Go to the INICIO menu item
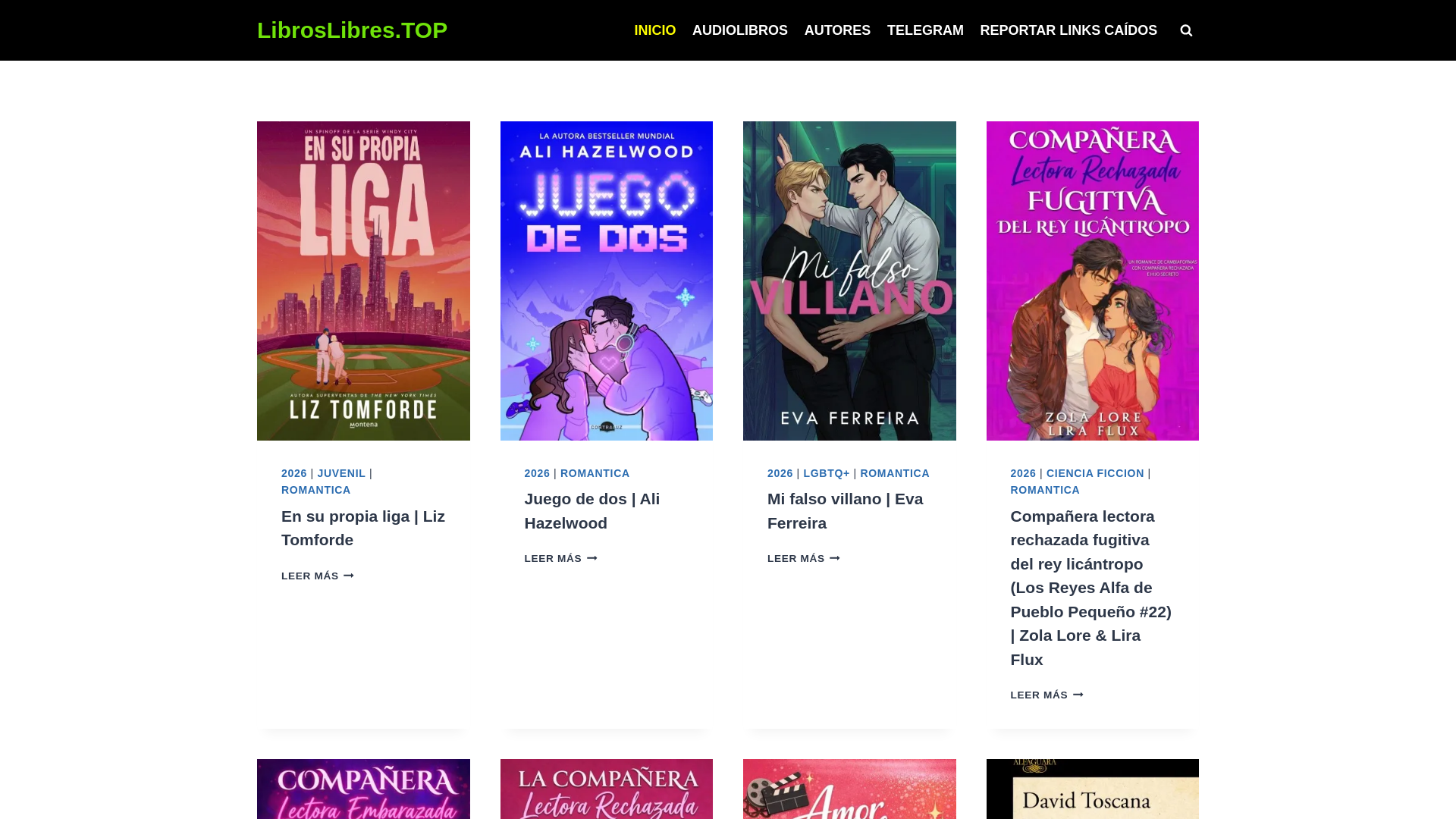Image resolution: width=1456 pixels, height=819 pixels. [654, 30]
